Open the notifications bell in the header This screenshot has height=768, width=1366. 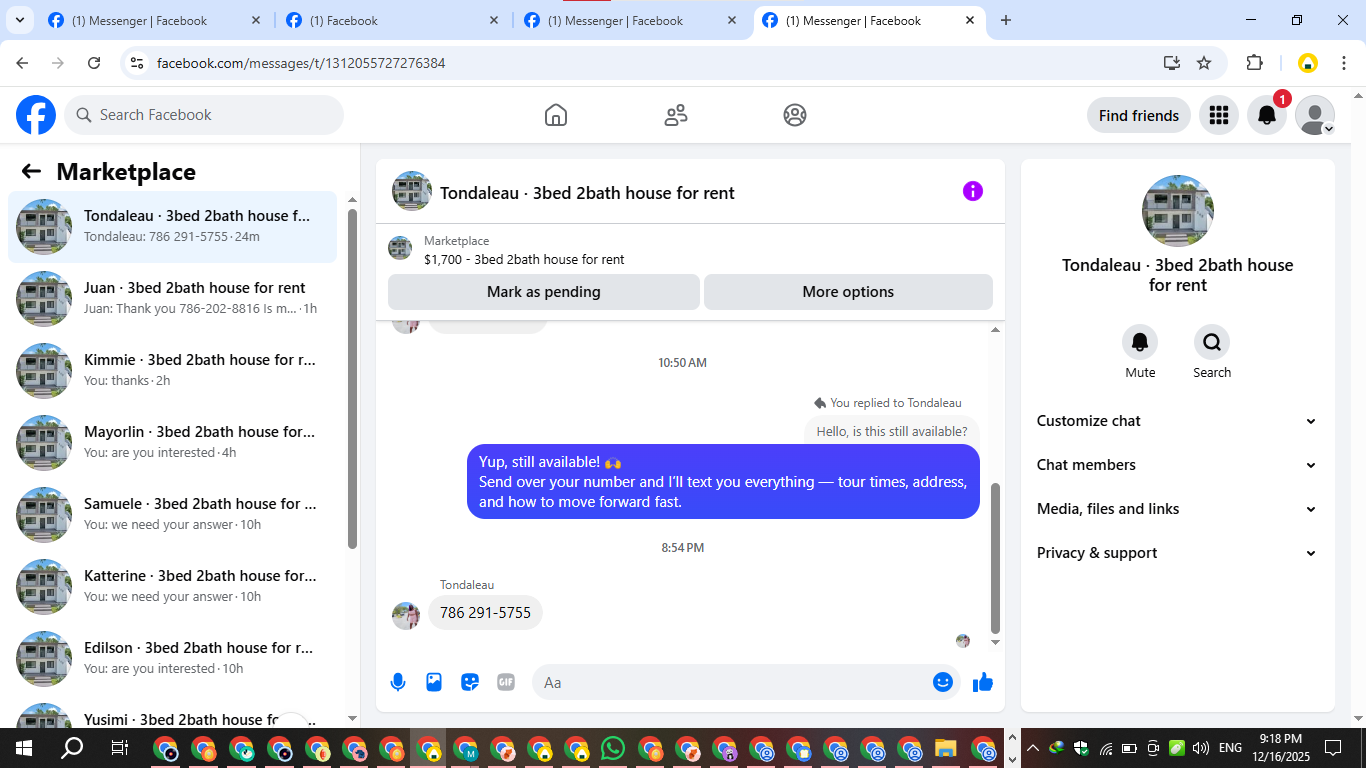tap(1267, 115)
